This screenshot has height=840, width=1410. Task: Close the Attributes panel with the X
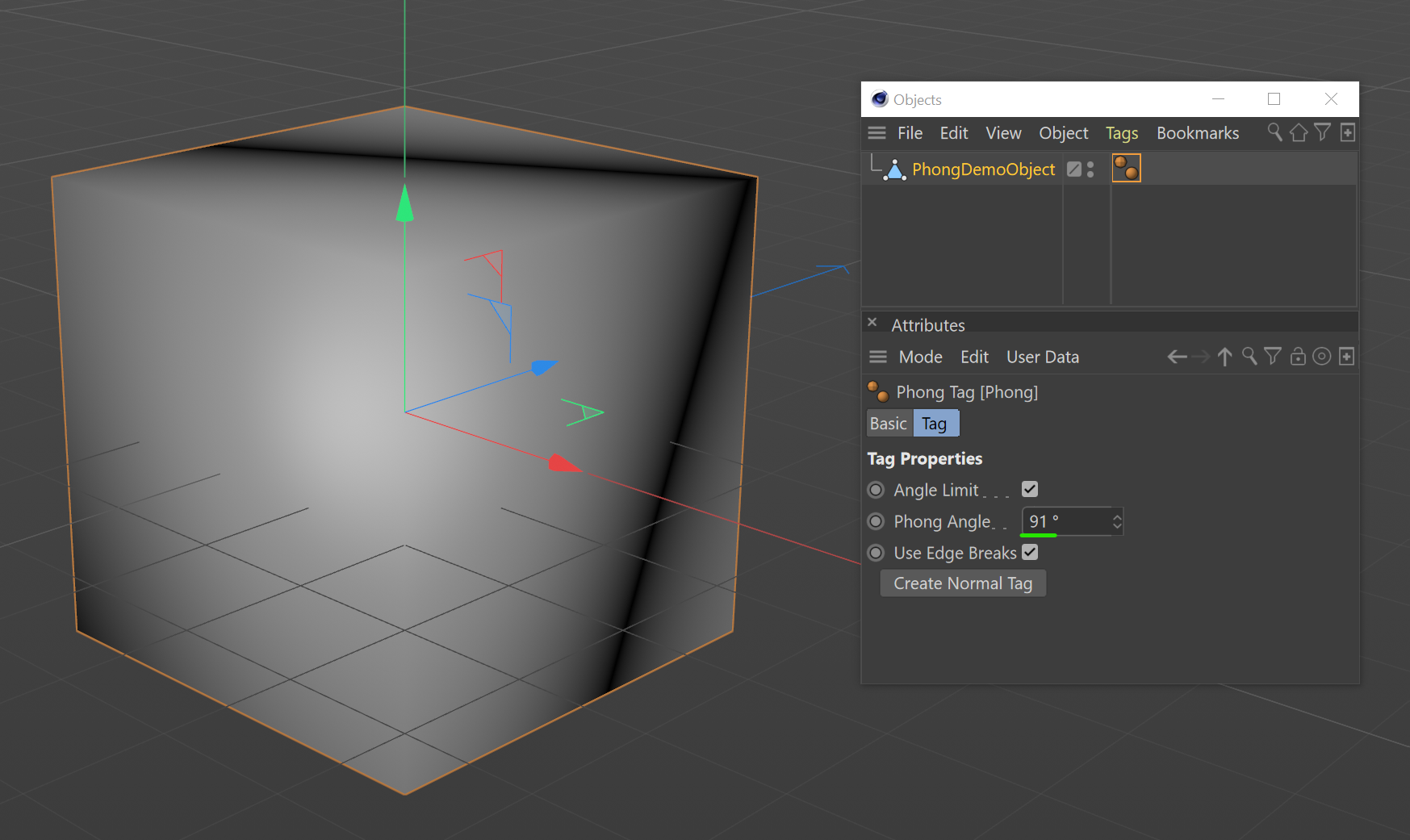(x=872, y=322)
